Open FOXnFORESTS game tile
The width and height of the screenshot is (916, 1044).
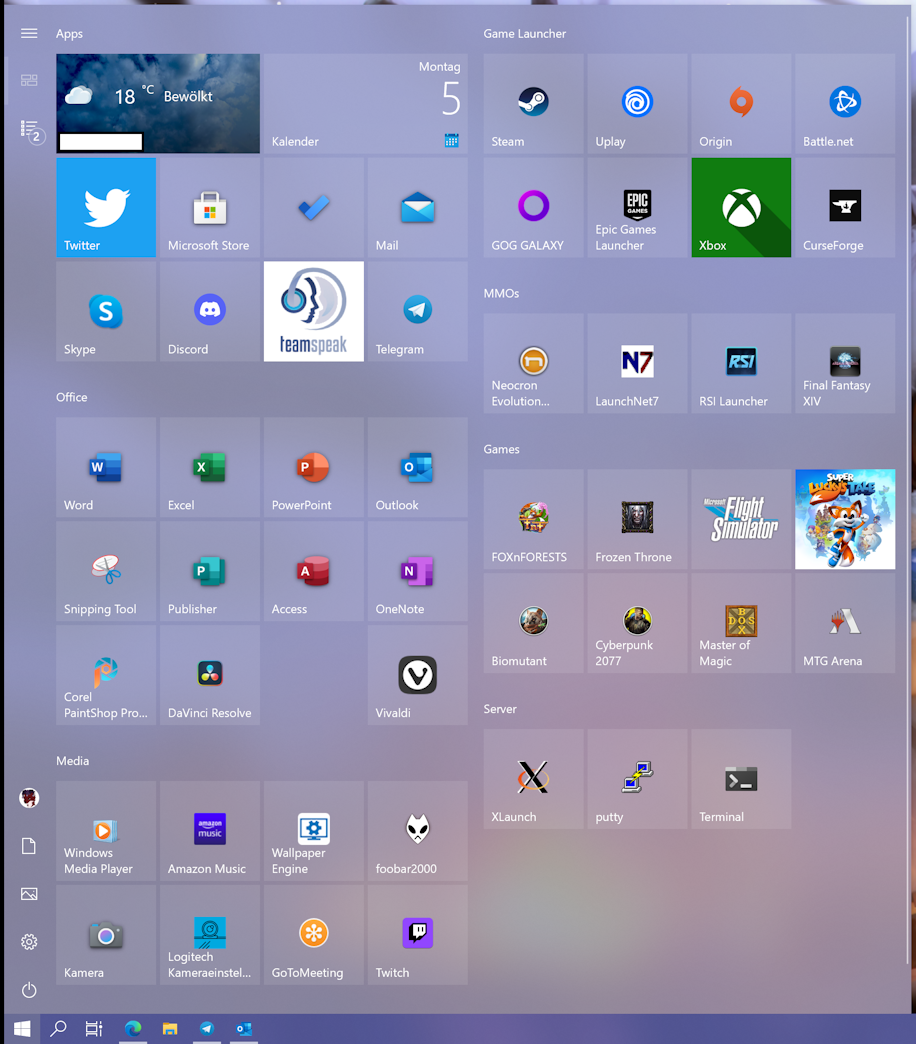coord(533,519)
